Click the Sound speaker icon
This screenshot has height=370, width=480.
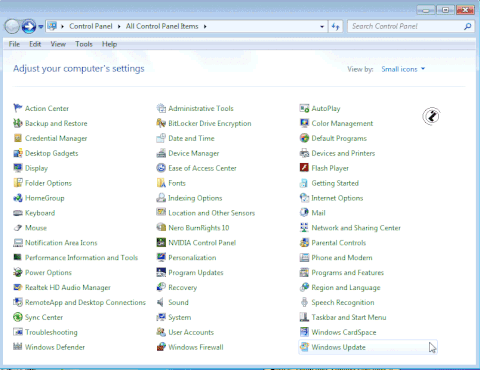pos(161,302)
